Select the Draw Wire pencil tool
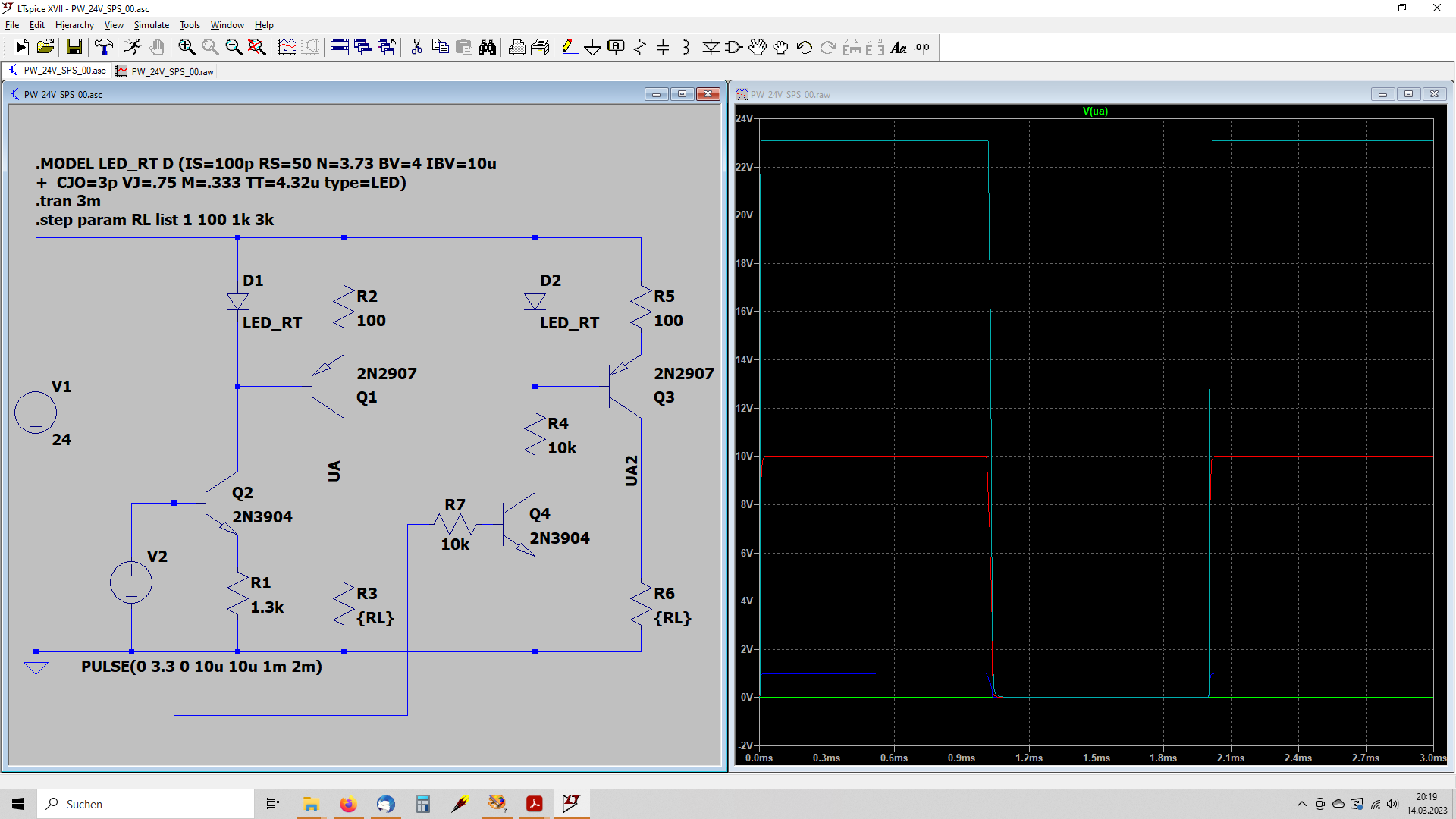 coord(570,47)
